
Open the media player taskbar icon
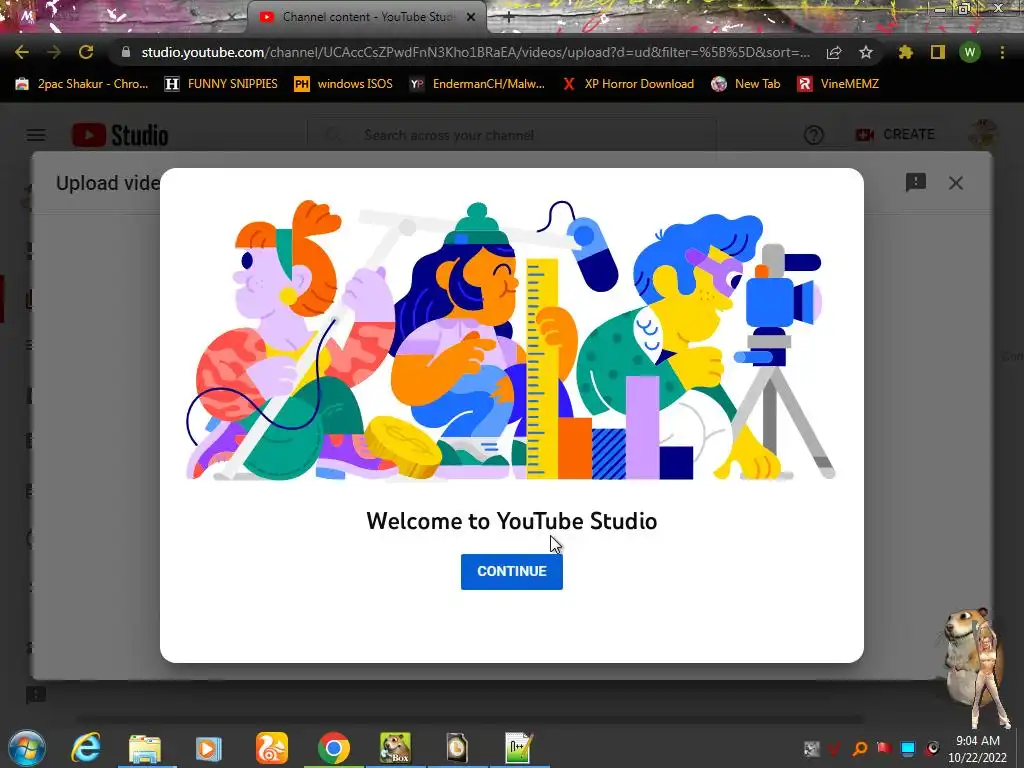[x=208, y=748]
